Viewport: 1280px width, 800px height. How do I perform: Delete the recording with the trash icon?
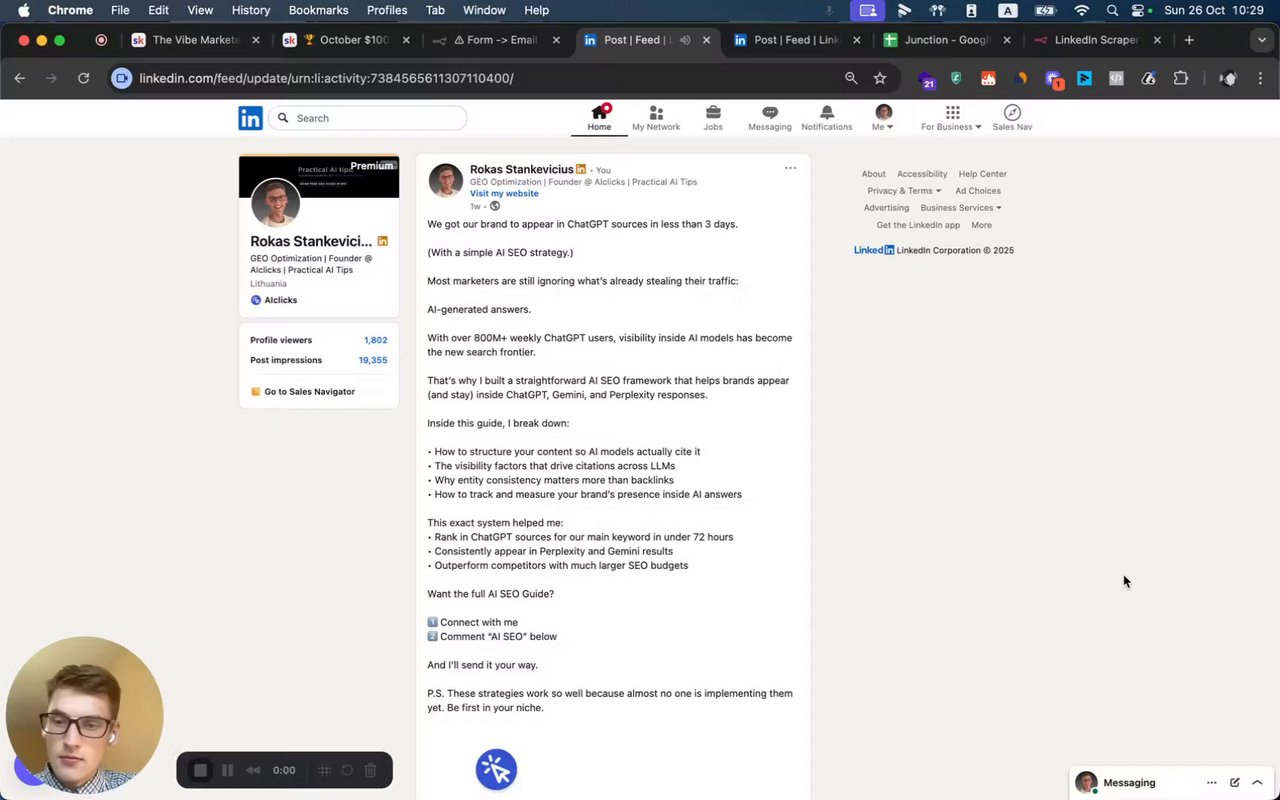[x=370, y=770]
